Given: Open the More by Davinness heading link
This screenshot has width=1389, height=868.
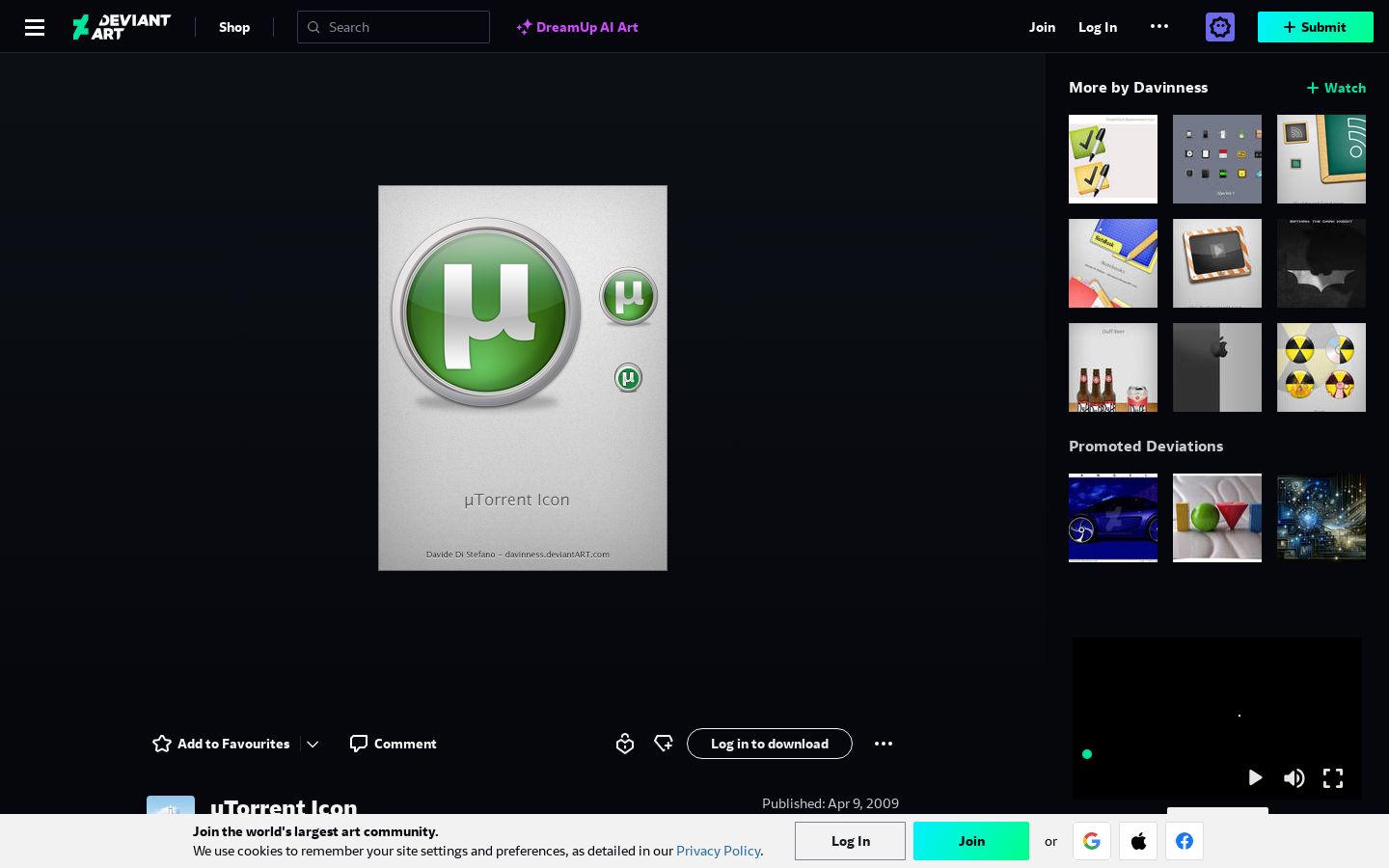Looking at the screenshot, I should click(1138, 87).
